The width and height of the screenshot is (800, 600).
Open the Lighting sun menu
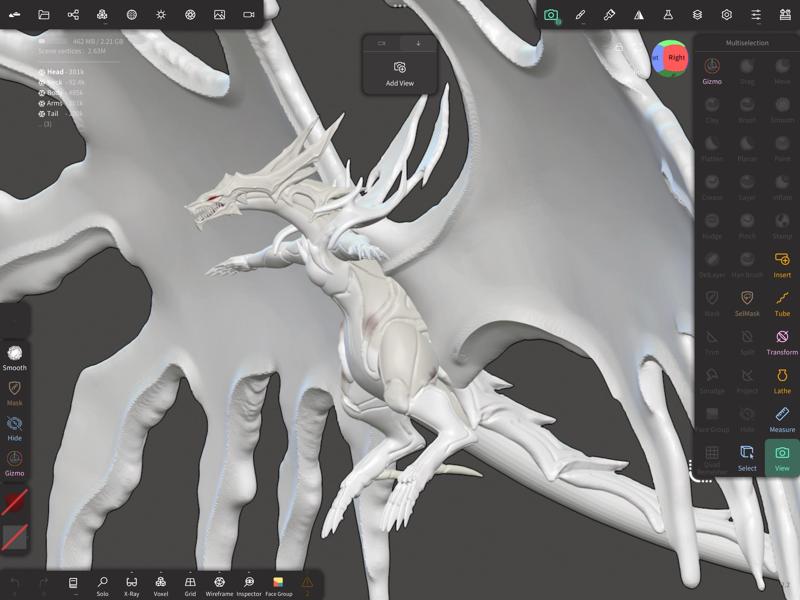[x=161, y=15]
